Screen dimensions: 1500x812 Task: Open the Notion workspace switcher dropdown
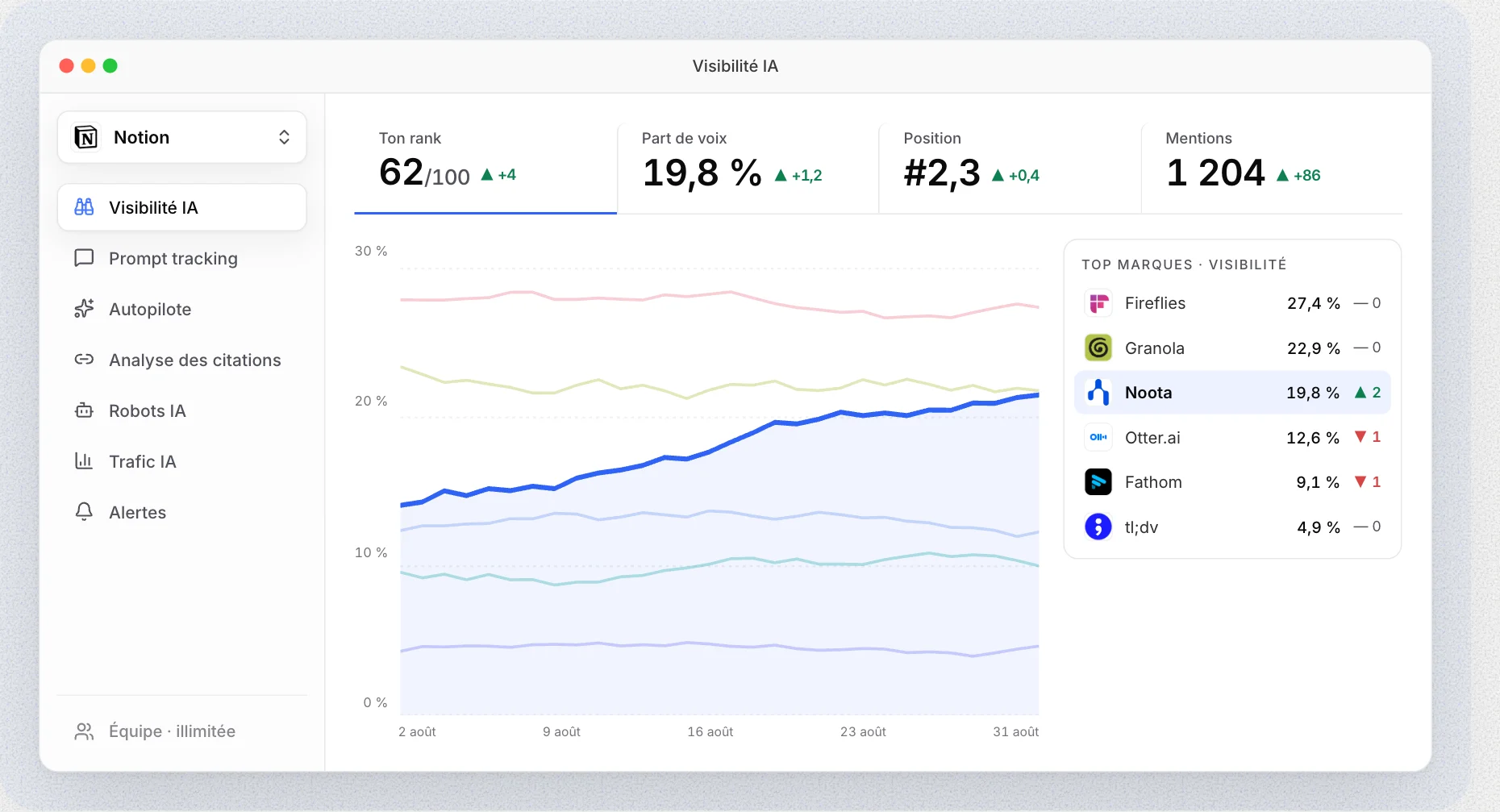tap(182, 137)
